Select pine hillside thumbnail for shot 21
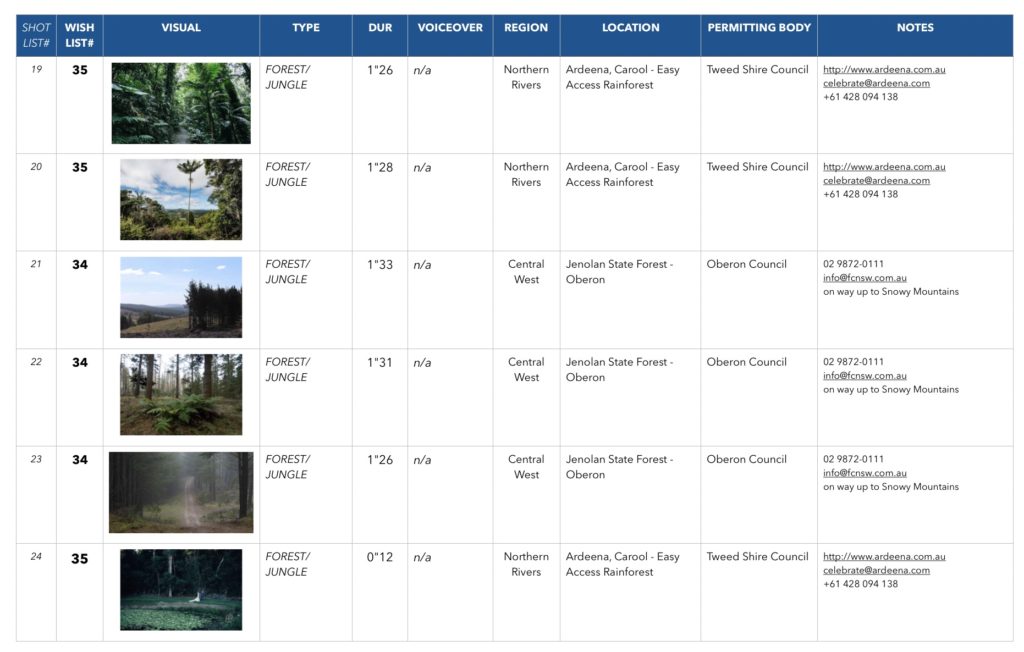 tap(181, 297)
